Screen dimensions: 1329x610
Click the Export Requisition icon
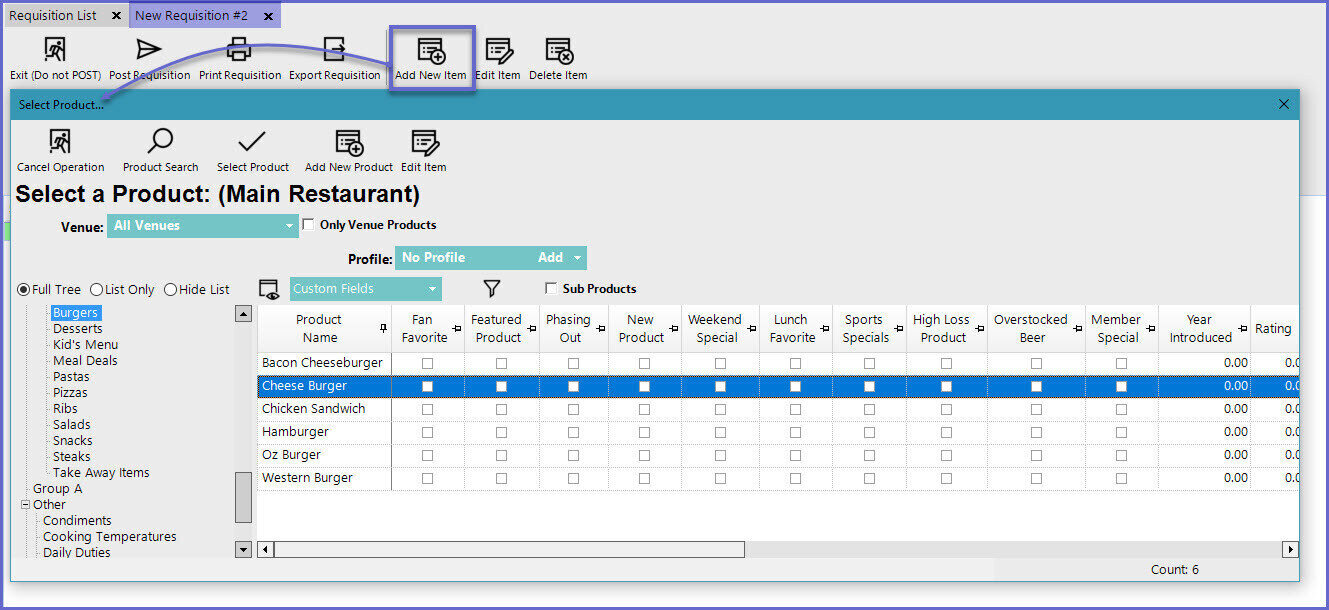[334, 50]
